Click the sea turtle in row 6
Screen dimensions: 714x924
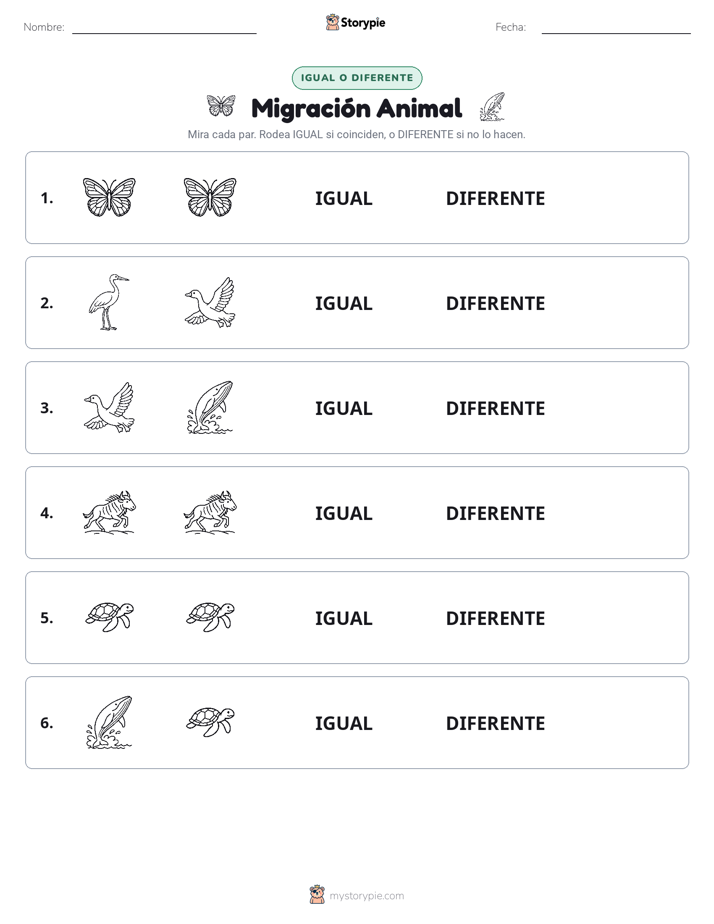210,722
